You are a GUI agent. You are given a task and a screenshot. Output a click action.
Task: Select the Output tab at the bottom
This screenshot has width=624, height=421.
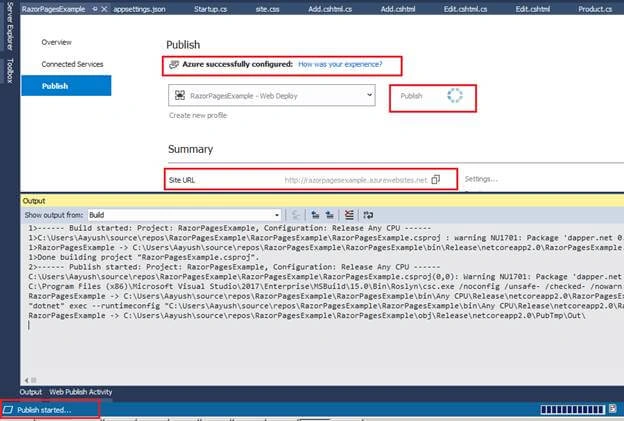click(31, 392)
